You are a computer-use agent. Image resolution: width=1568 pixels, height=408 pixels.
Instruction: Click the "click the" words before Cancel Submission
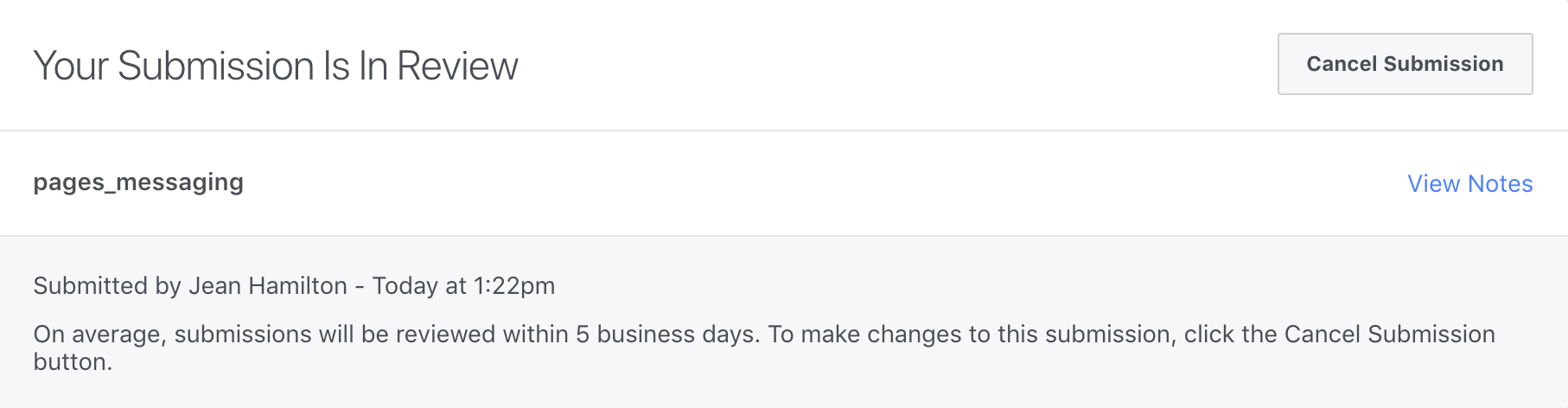[x=1230, y=334]
